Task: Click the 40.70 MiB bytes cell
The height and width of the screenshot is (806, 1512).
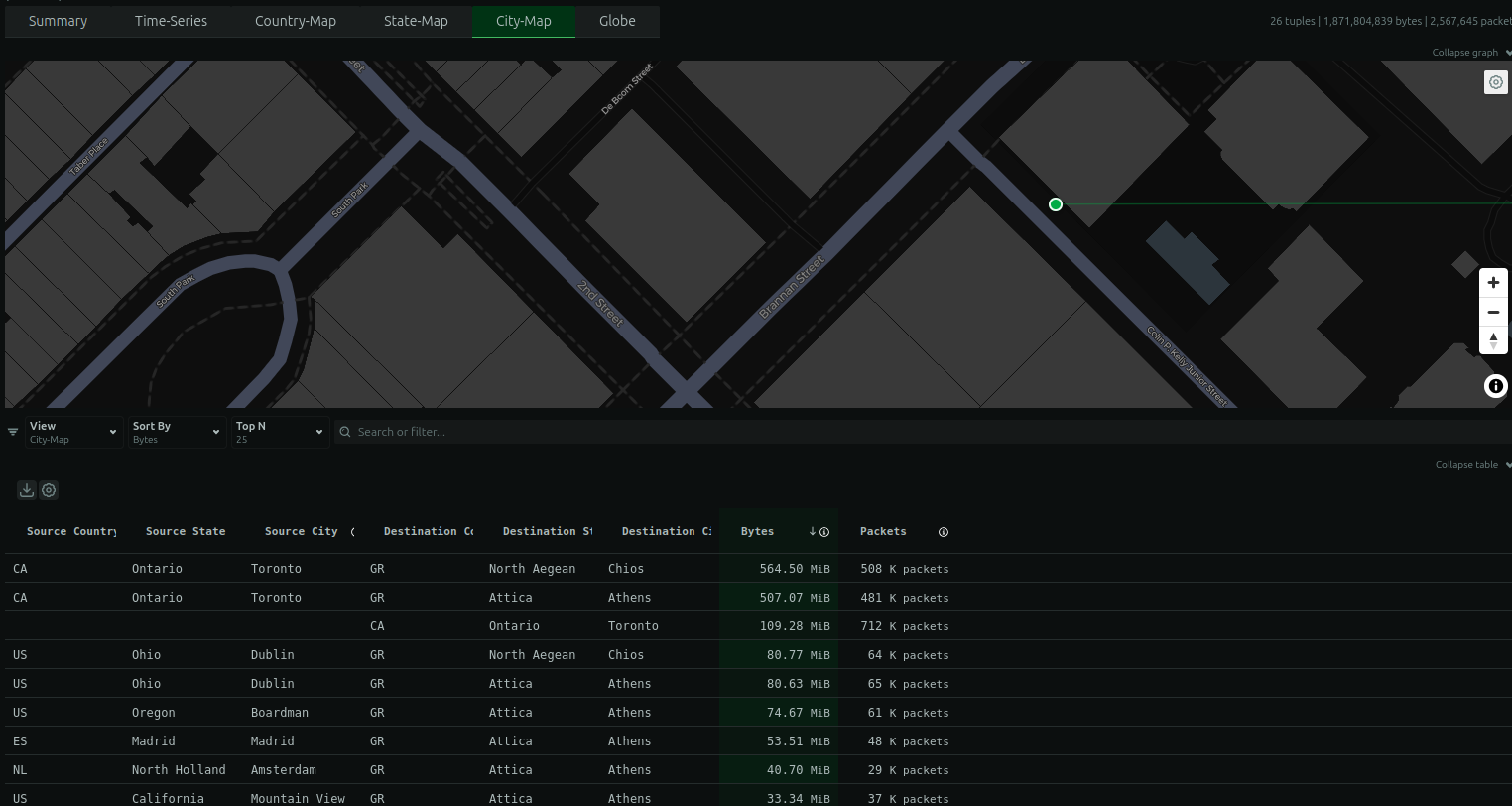Action: [x=779, y=770]
